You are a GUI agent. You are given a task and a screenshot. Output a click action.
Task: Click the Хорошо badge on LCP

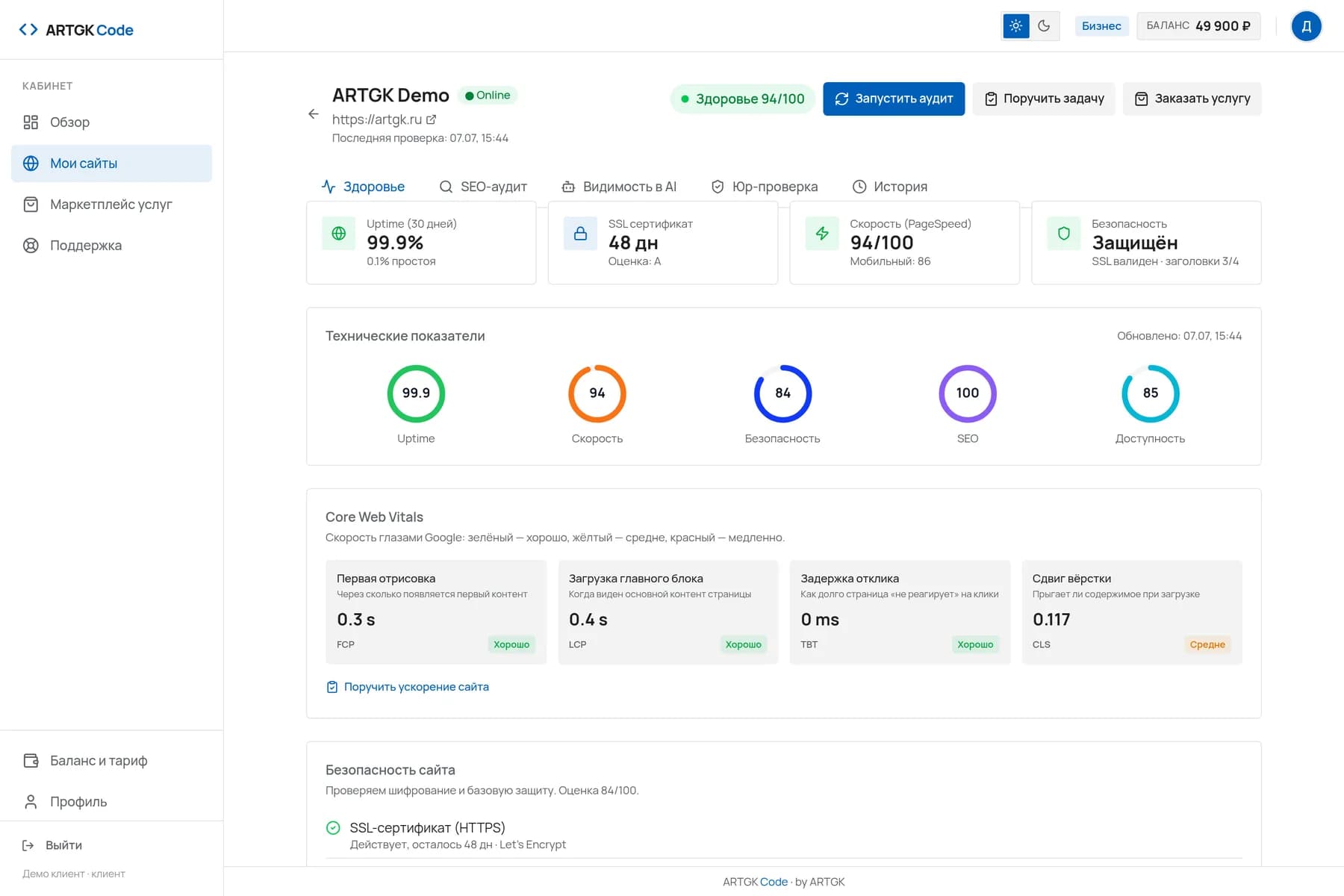click(744, 644)
